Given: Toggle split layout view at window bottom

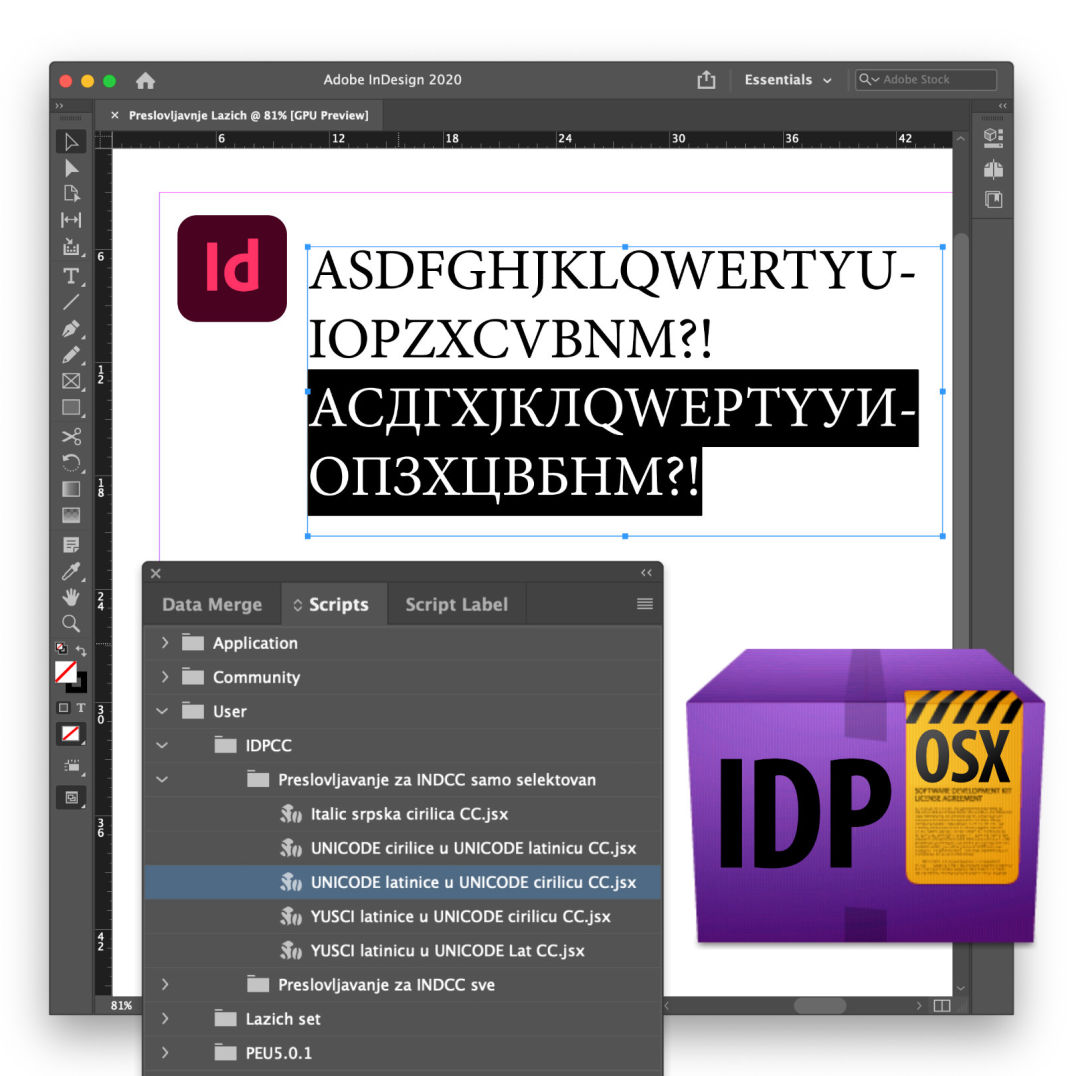Looking at the screenshot, I should click(x=942, y=1005).
